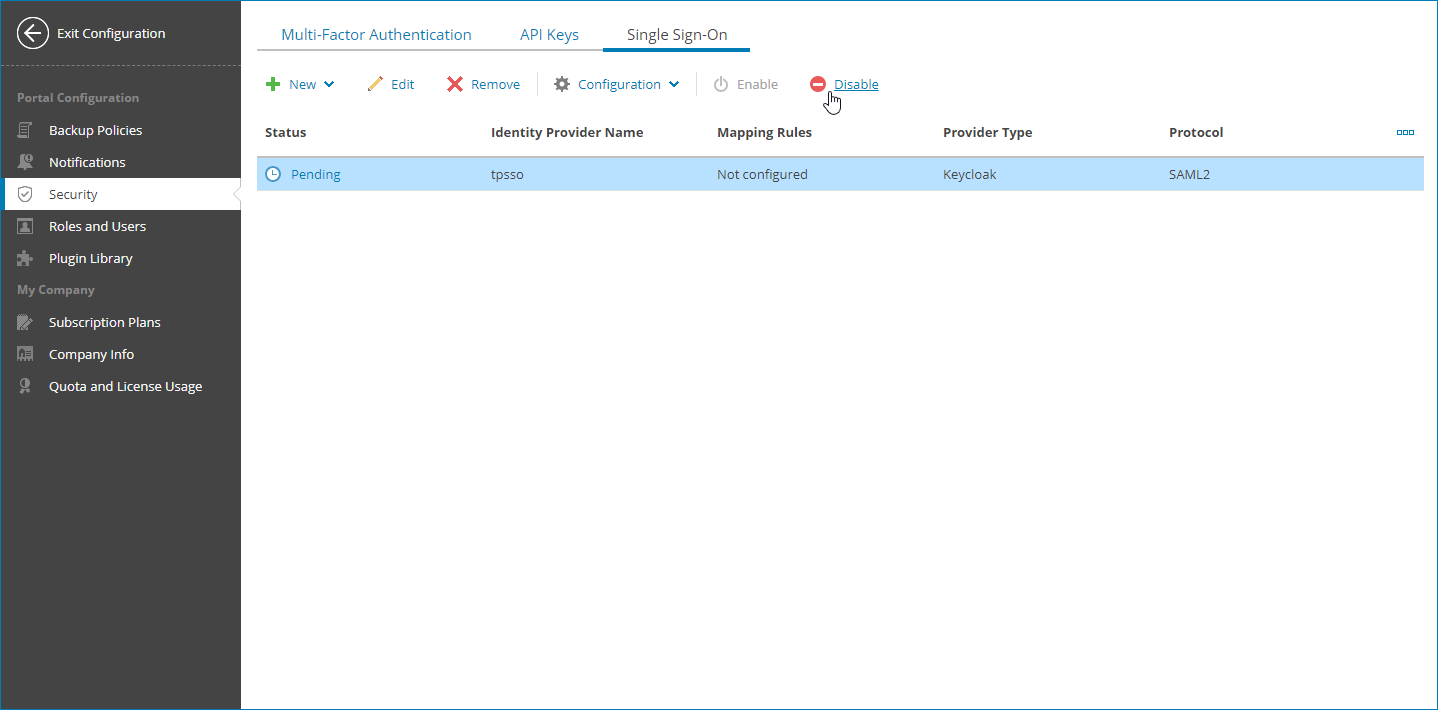Click the Plugin Library puzzle icon
Viewport: 1438px width, 710px height.
coord(26,258)
